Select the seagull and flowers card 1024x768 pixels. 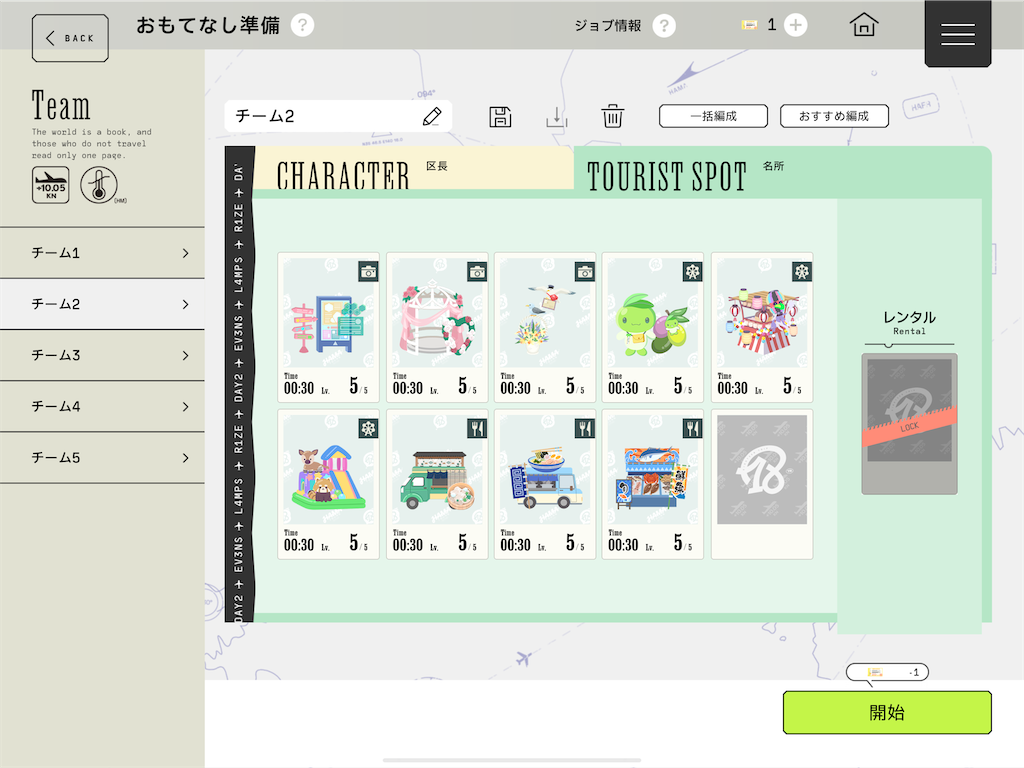[545, 328]
